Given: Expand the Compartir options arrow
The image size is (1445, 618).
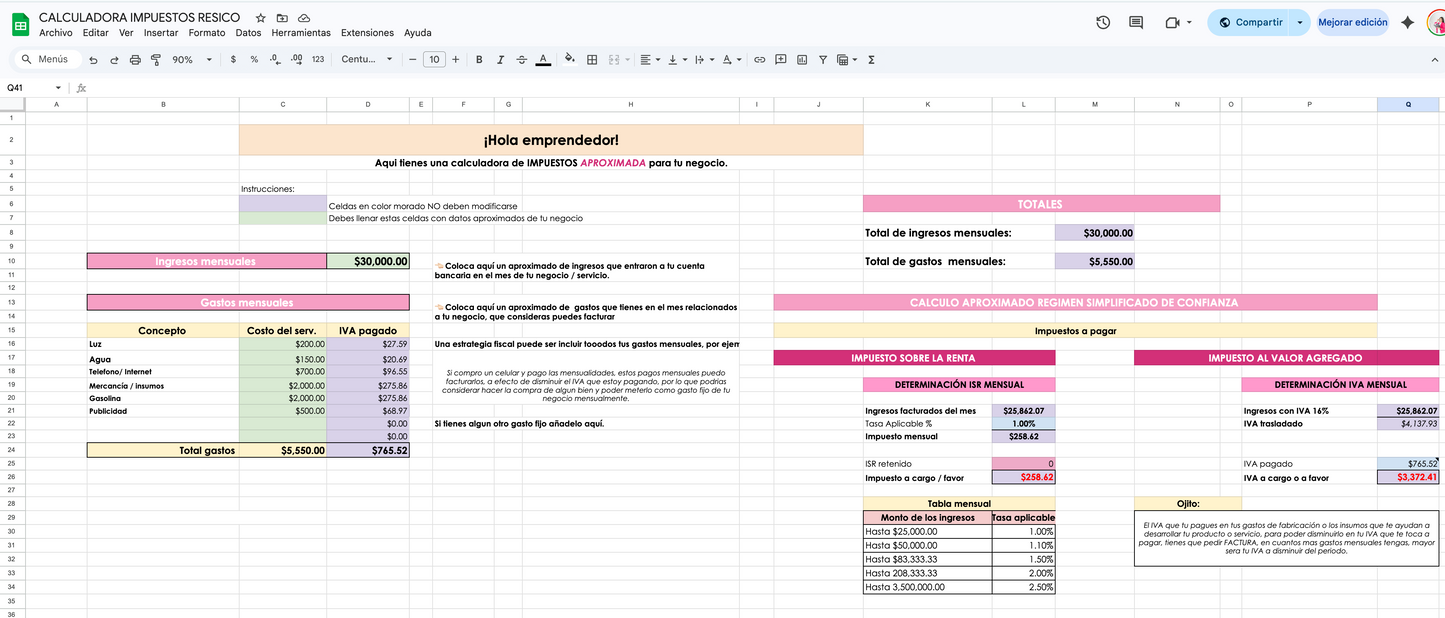Looking at the screenshot, I should coord(1300,21).
